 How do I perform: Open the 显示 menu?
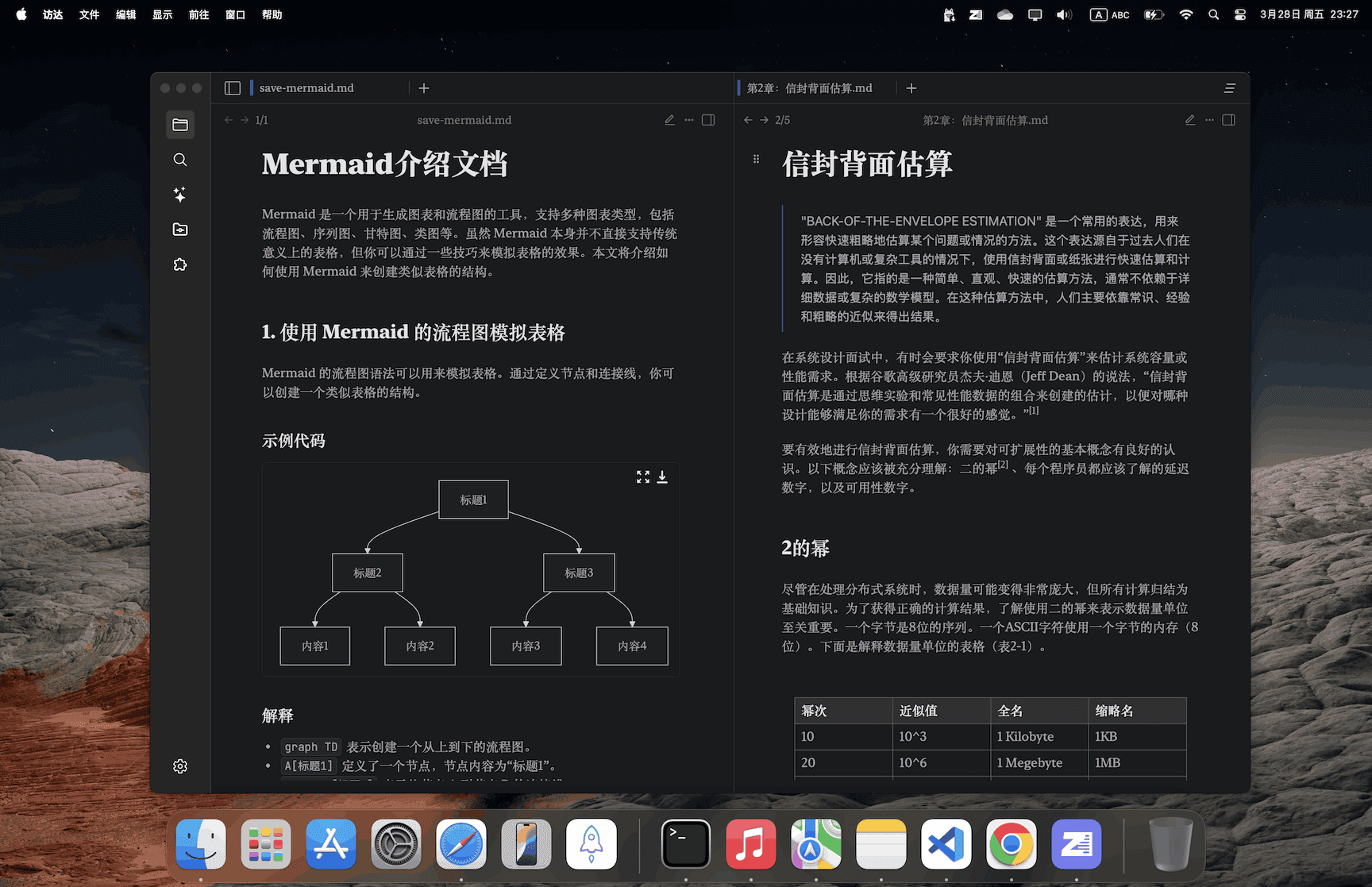[163, 14]
